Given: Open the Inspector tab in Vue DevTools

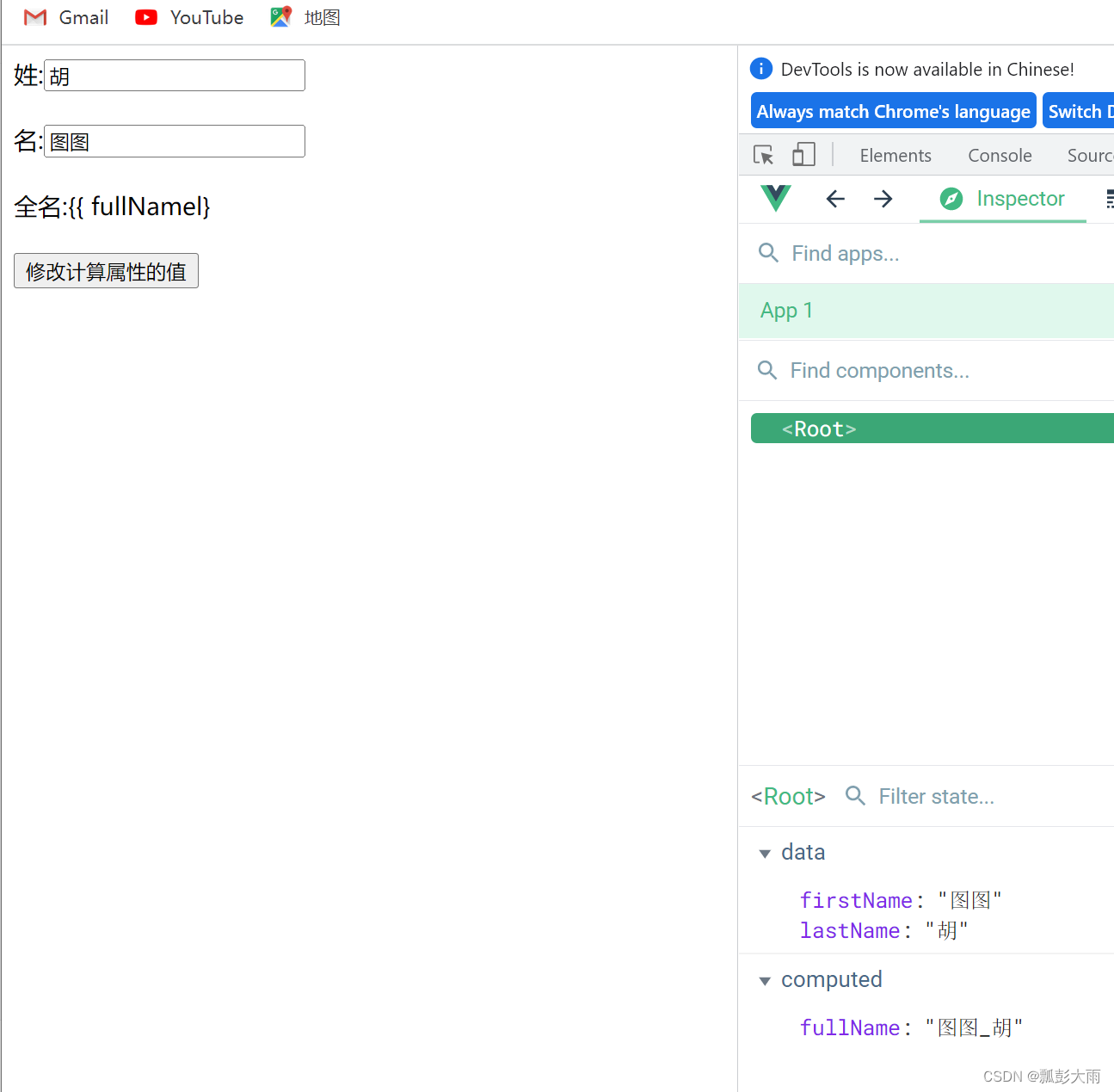Looking at the screenshot, I should (x=1019, y=199).
